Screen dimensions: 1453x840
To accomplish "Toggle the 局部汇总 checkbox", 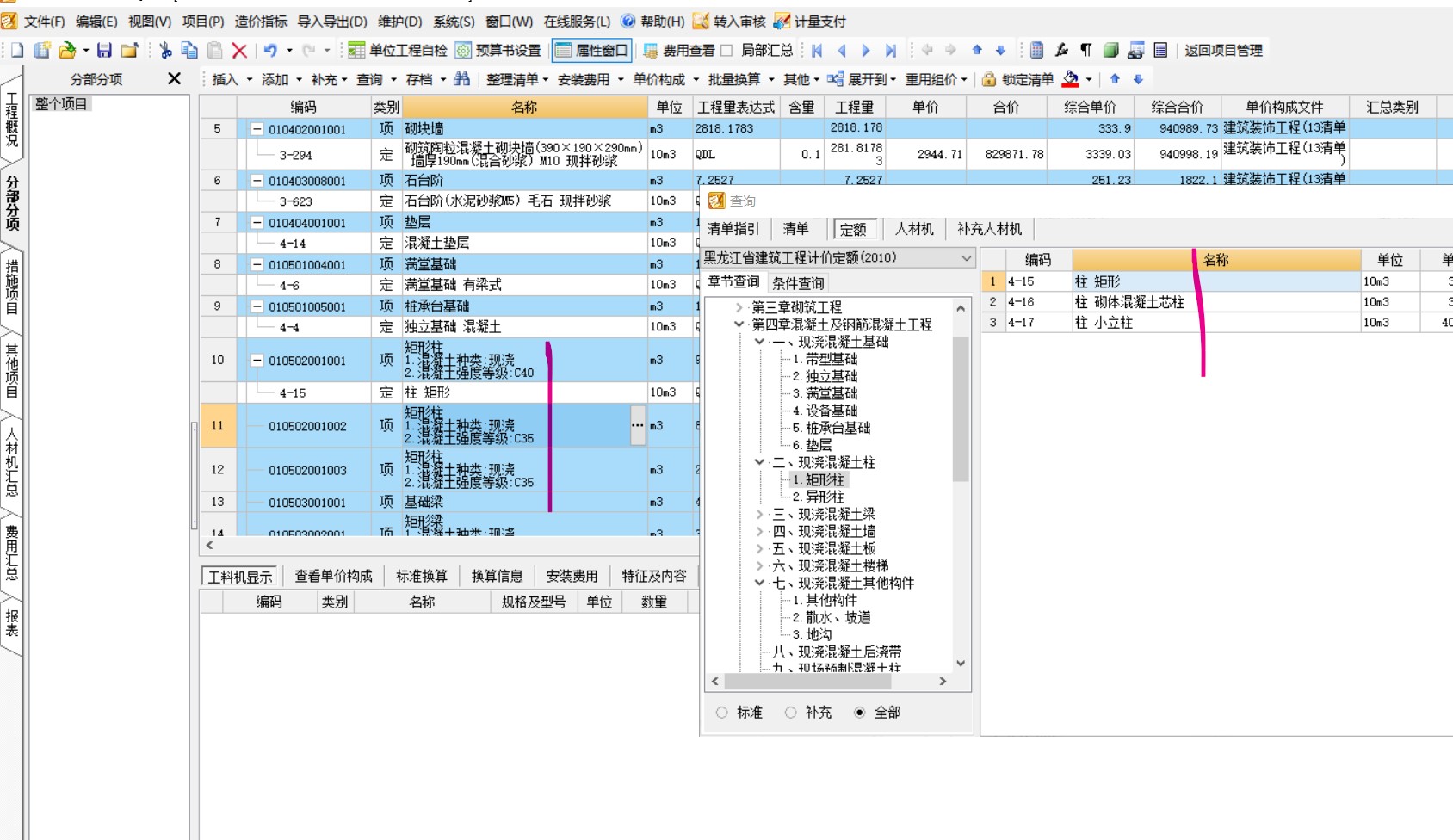I will pos(726,51).
